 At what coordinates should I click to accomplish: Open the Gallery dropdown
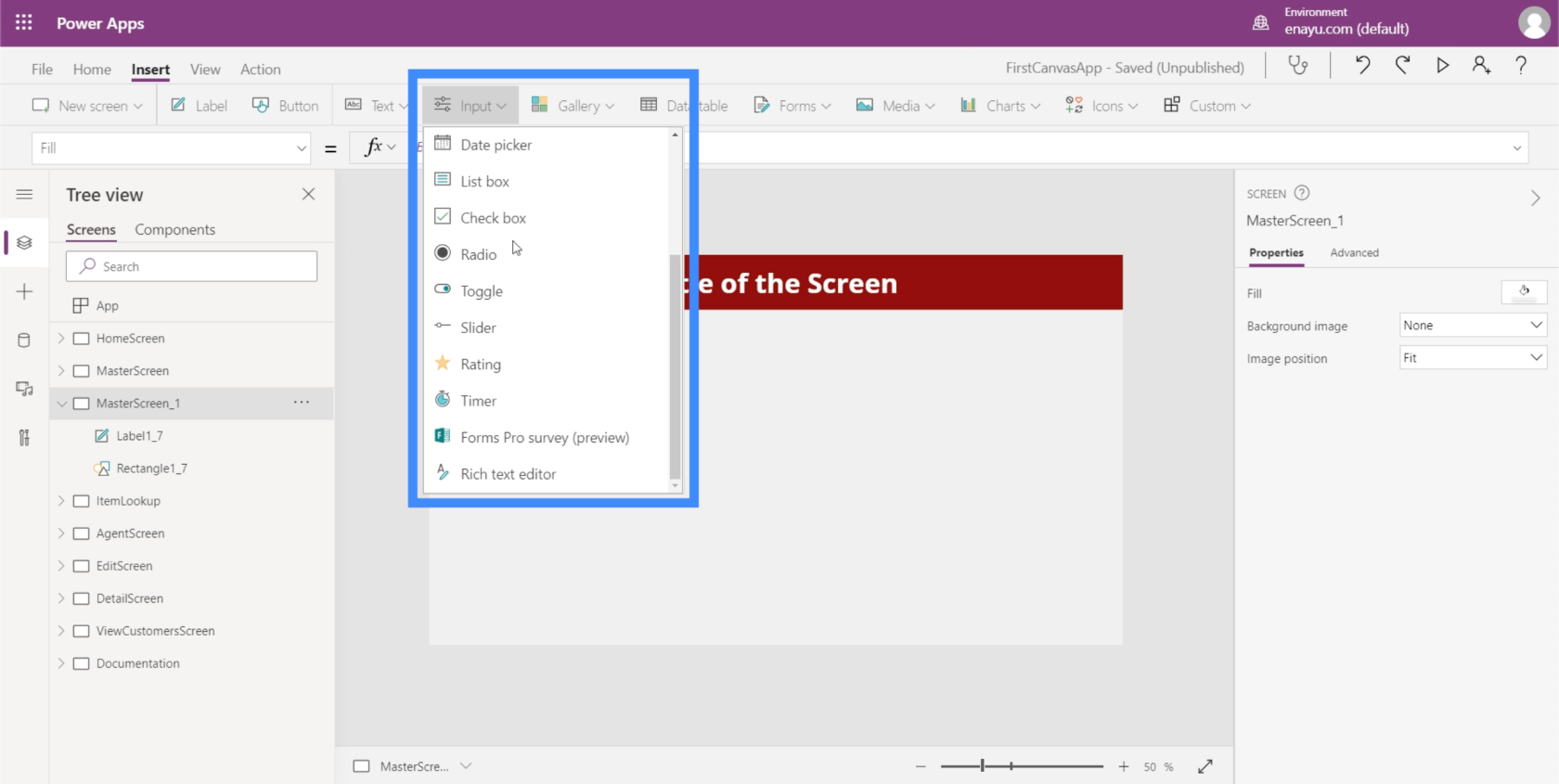click(573, 106)
